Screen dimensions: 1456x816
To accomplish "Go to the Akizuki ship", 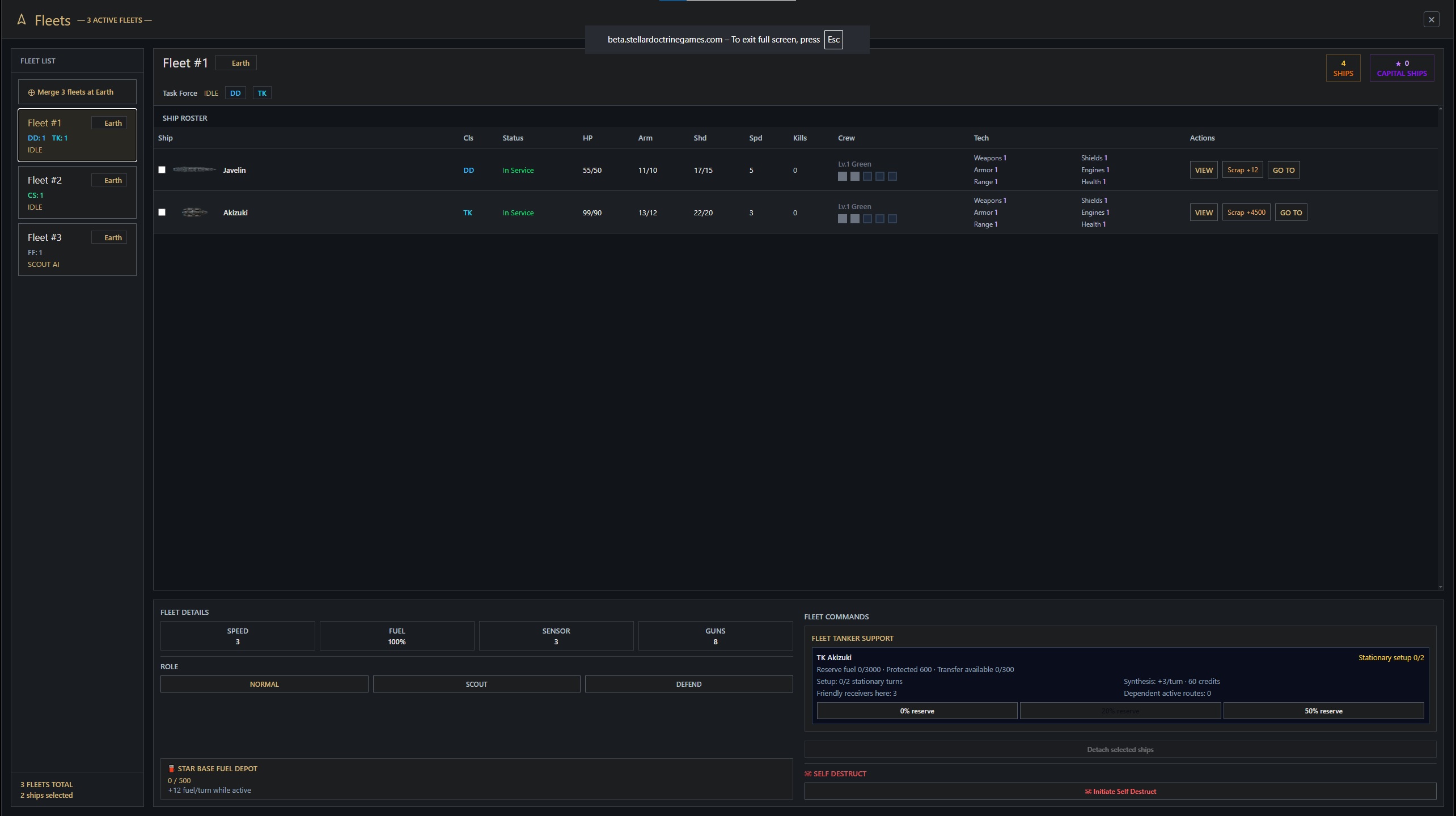I will point(1291,212).
